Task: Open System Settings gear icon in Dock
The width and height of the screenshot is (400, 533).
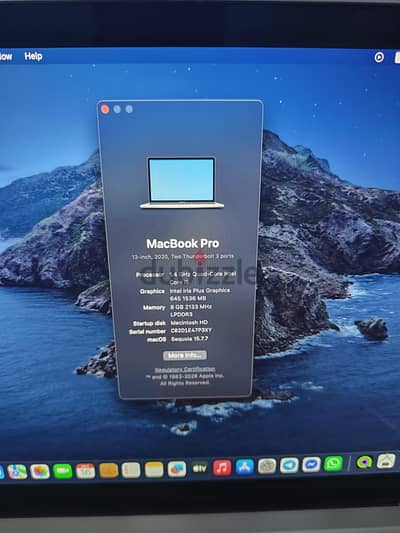Action: coord(267,466)
